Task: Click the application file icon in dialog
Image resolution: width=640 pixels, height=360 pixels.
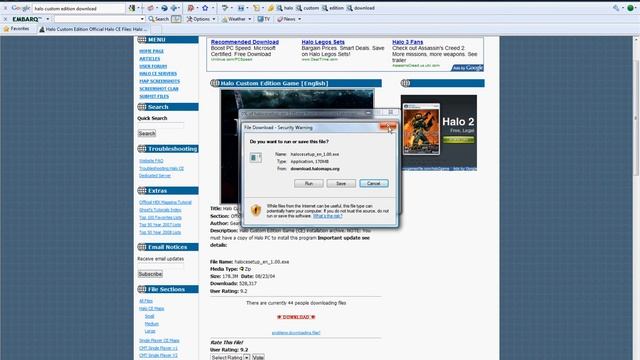Action: pyautogui.click(x=256, y=158)
